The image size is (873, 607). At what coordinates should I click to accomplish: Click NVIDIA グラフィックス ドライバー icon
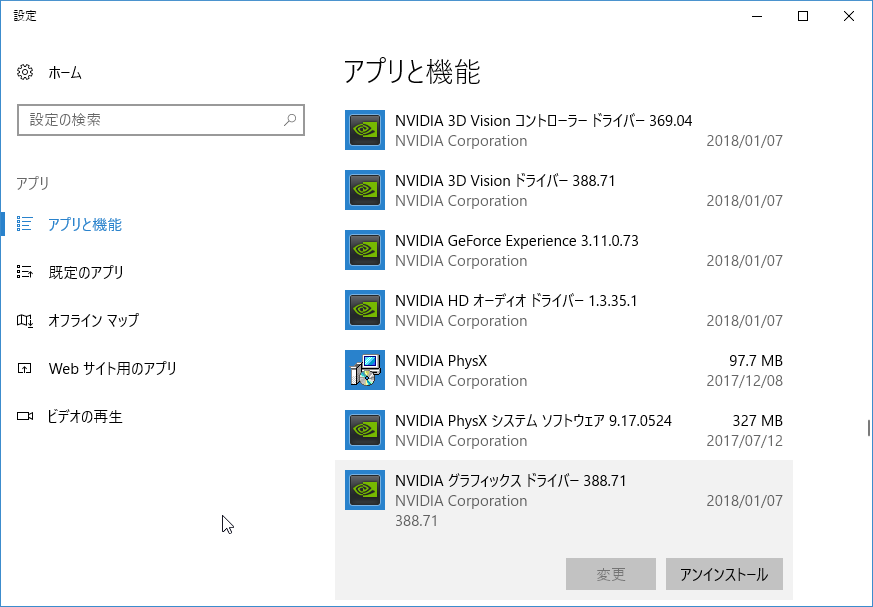pos(365,490)
